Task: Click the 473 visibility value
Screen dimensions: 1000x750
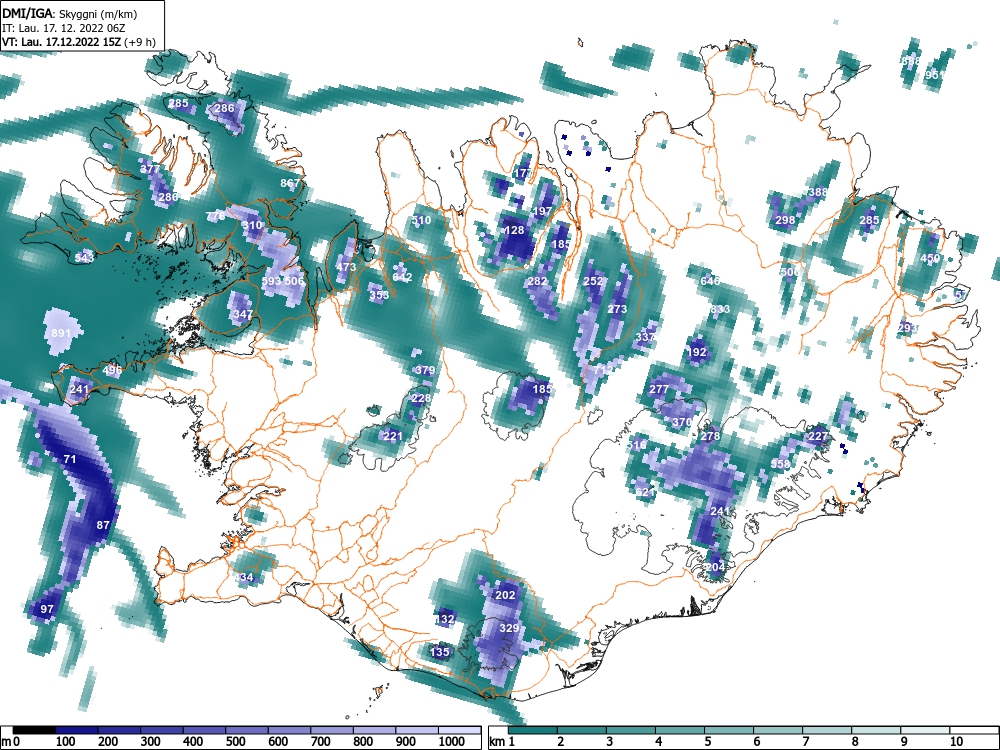Action: tap(346, 267)
